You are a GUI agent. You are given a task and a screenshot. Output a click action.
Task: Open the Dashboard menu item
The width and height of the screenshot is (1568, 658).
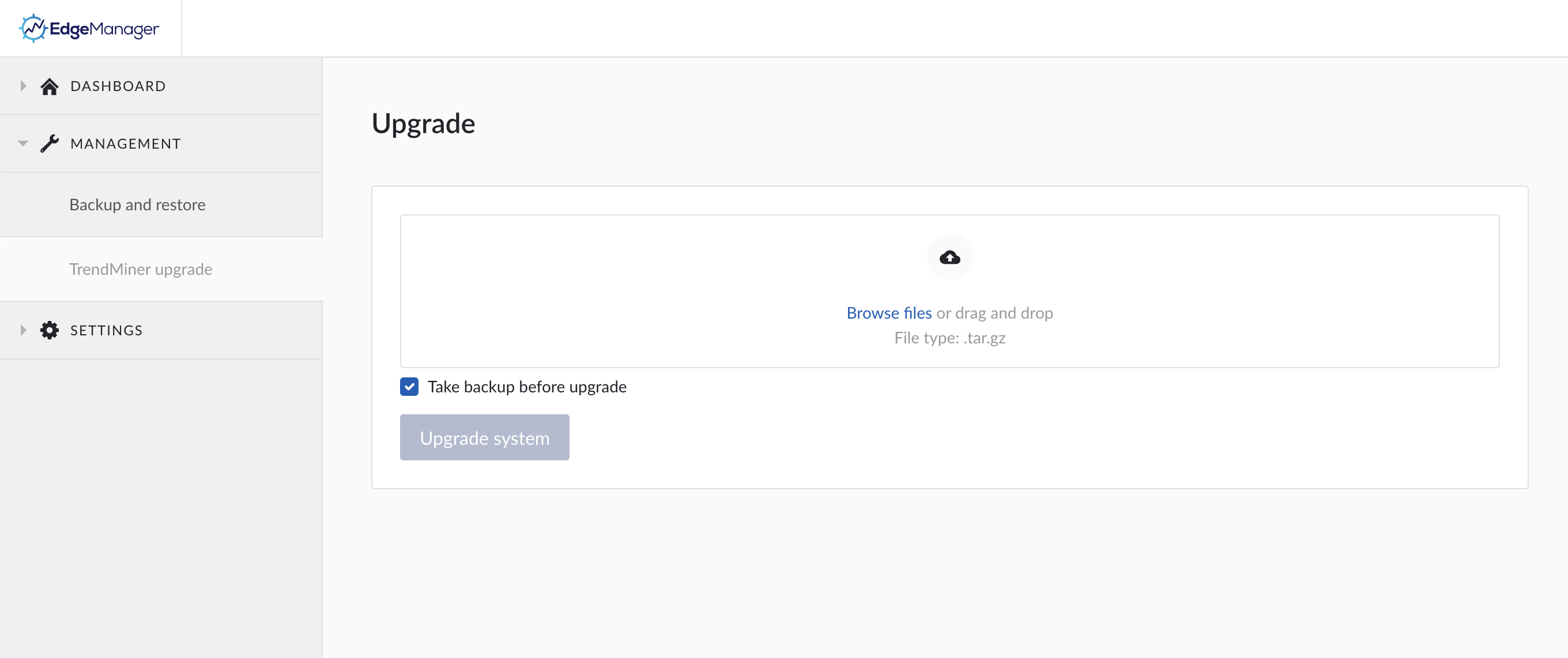pos(118,86)
